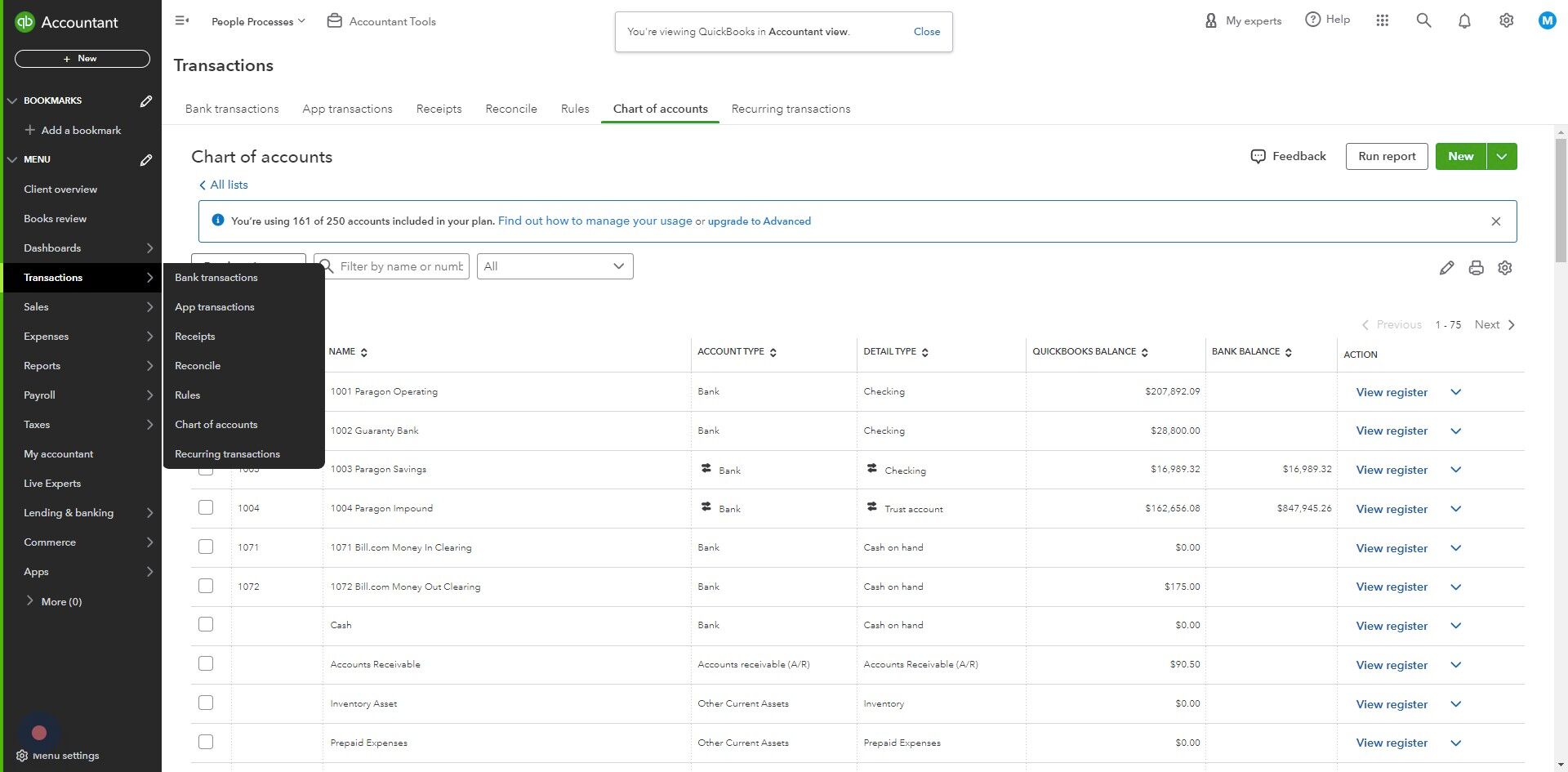Screen dimensions: 1568x772
Task: Open the New button dropdown arrow
Action: (x=1502, y=157)
